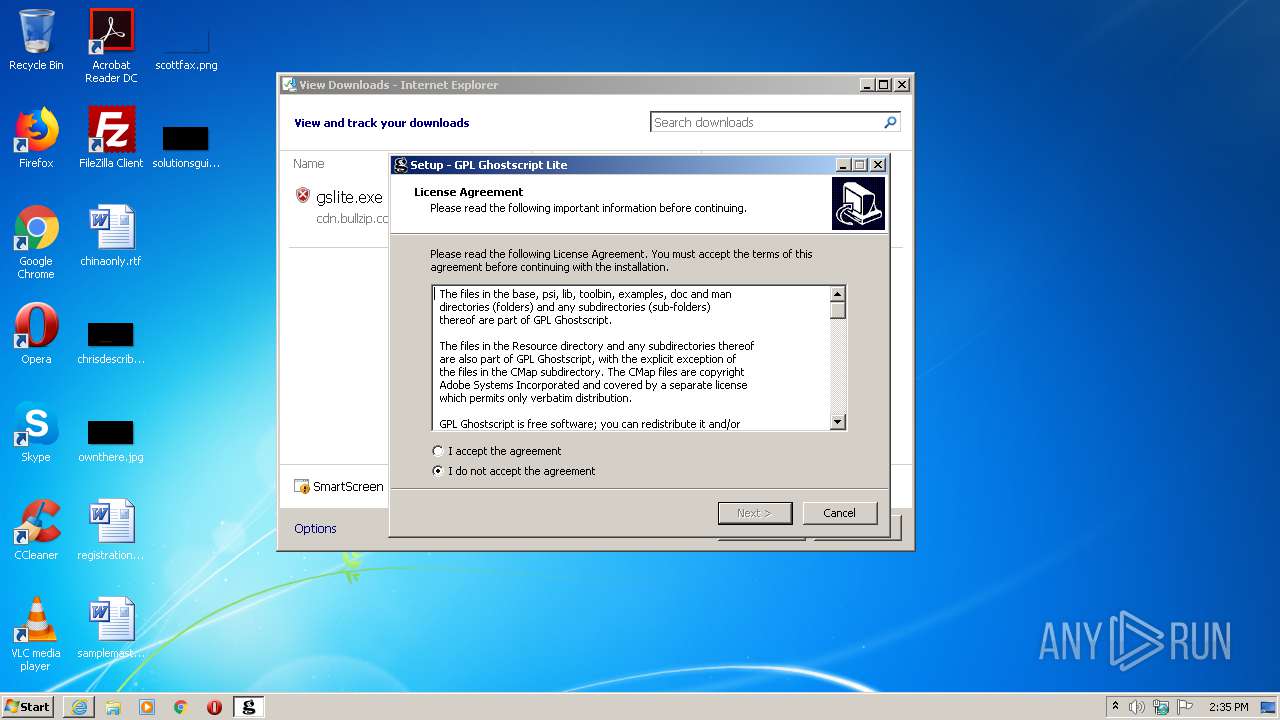
Task: Select chinaonly.rtf desktop document
Action: tap(111, 236)
